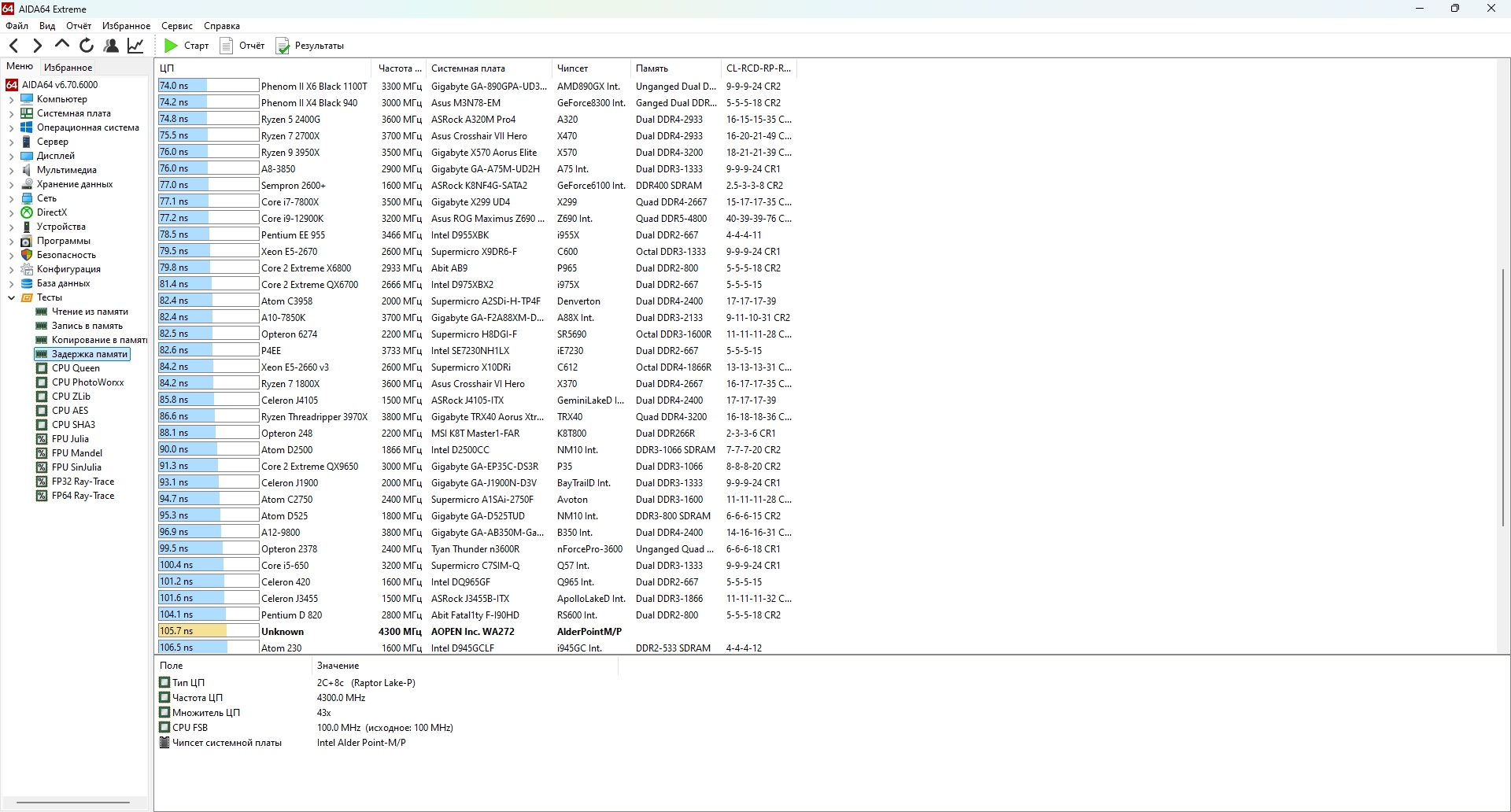Select the Core i9-12900K result row
1511x812 pixels.
(x=477, y=219)
